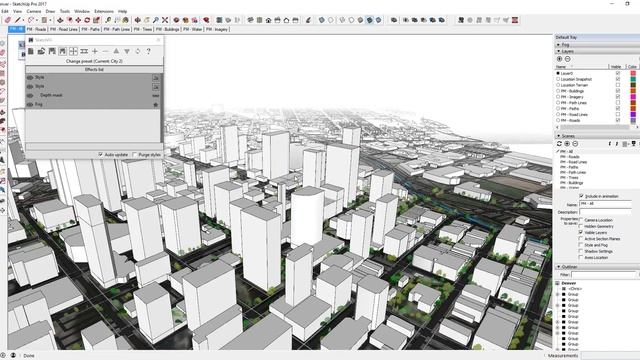Select the Eraser tool in top toolbar
The image size is (640, 360).
click(8, 20)
